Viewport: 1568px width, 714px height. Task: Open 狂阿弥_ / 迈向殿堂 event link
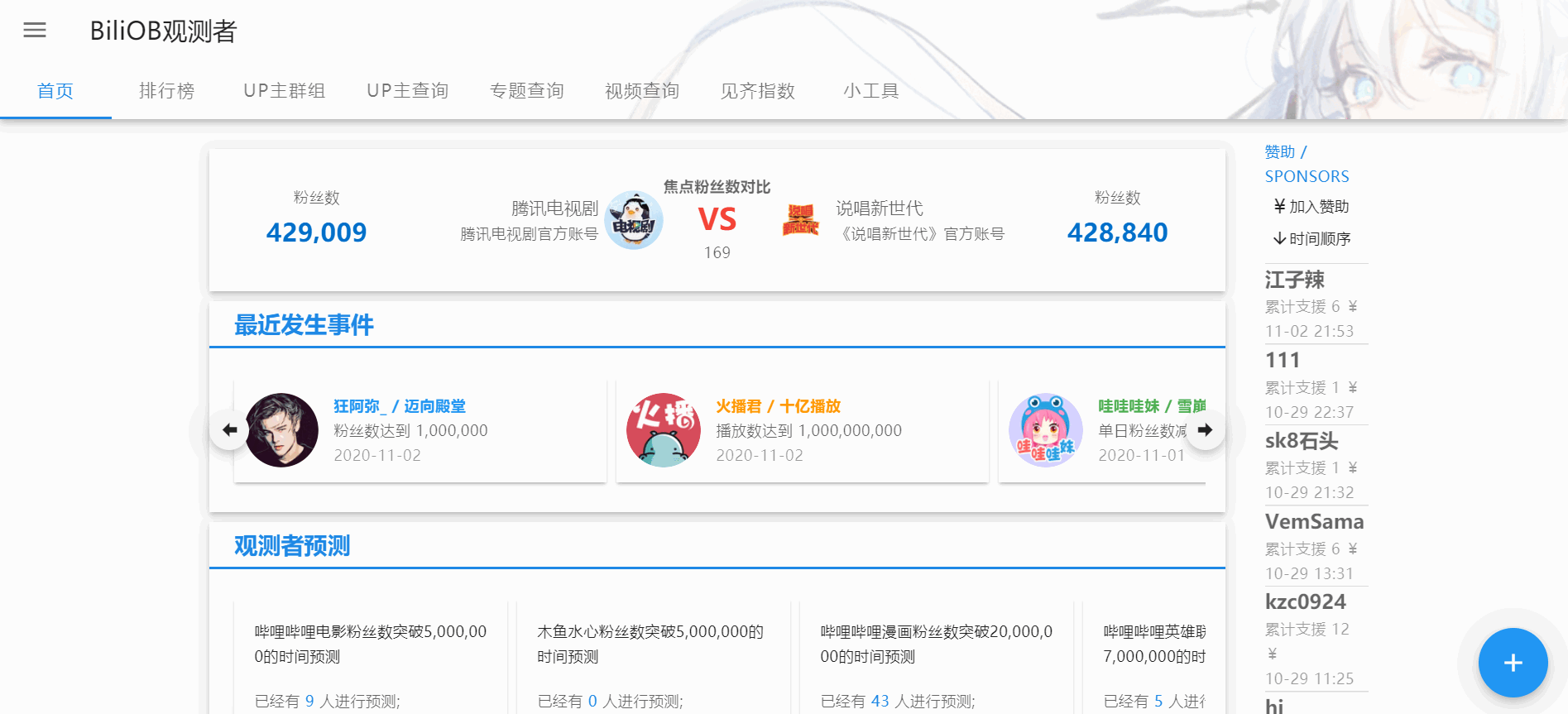[x=400, y=406]
